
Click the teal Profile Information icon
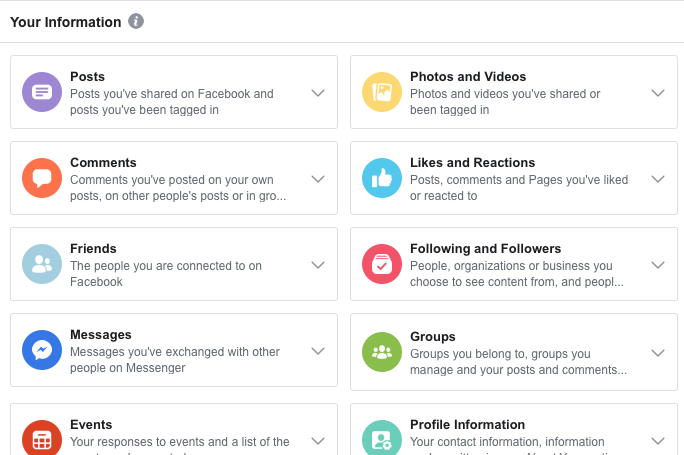(x=382, y=438)
